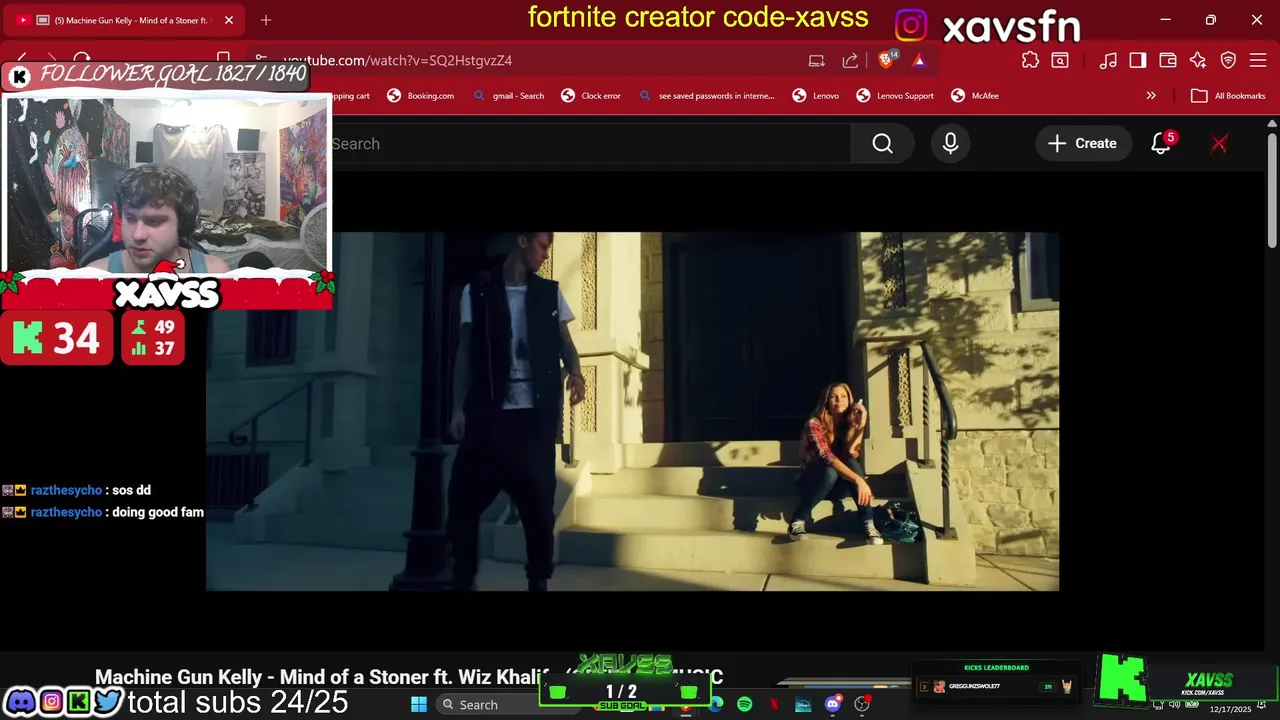This screenshot has height=720, width=1280.
Task: Open the 12/17/2025 taskbar clock
Action: (1230, 709)
